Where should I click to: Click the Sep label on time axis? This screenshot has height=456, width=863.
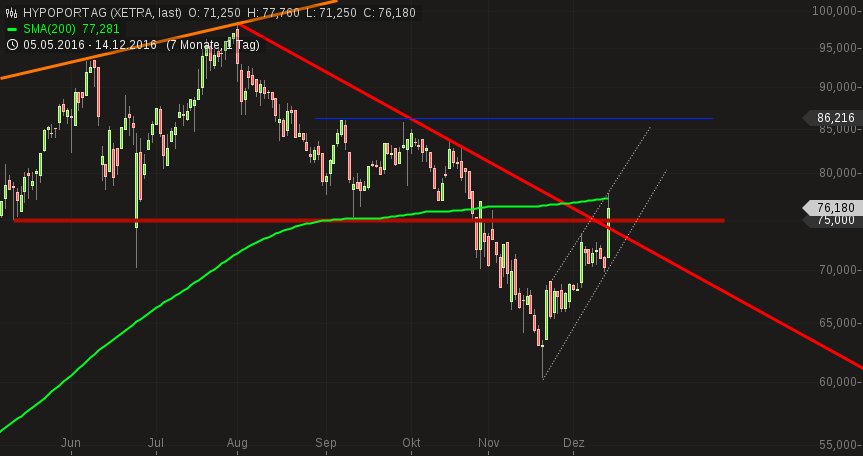click(326, 443)
